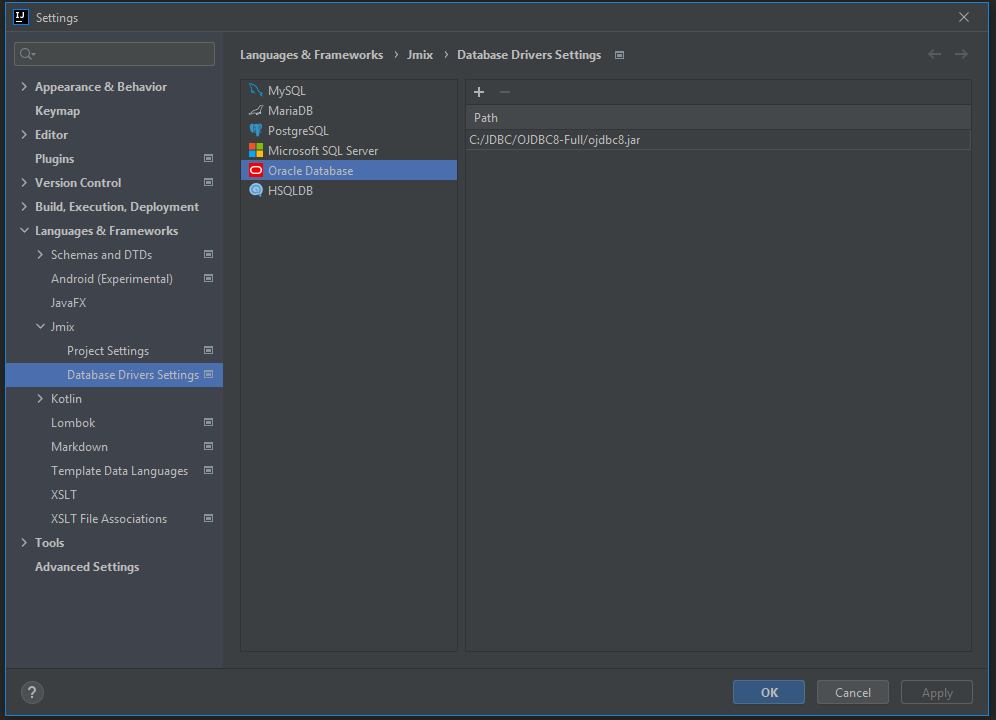Viewport: 996px width, 720px height.
Task: Click project icon next to Android (Experimental)
Action: pos(208,278)
